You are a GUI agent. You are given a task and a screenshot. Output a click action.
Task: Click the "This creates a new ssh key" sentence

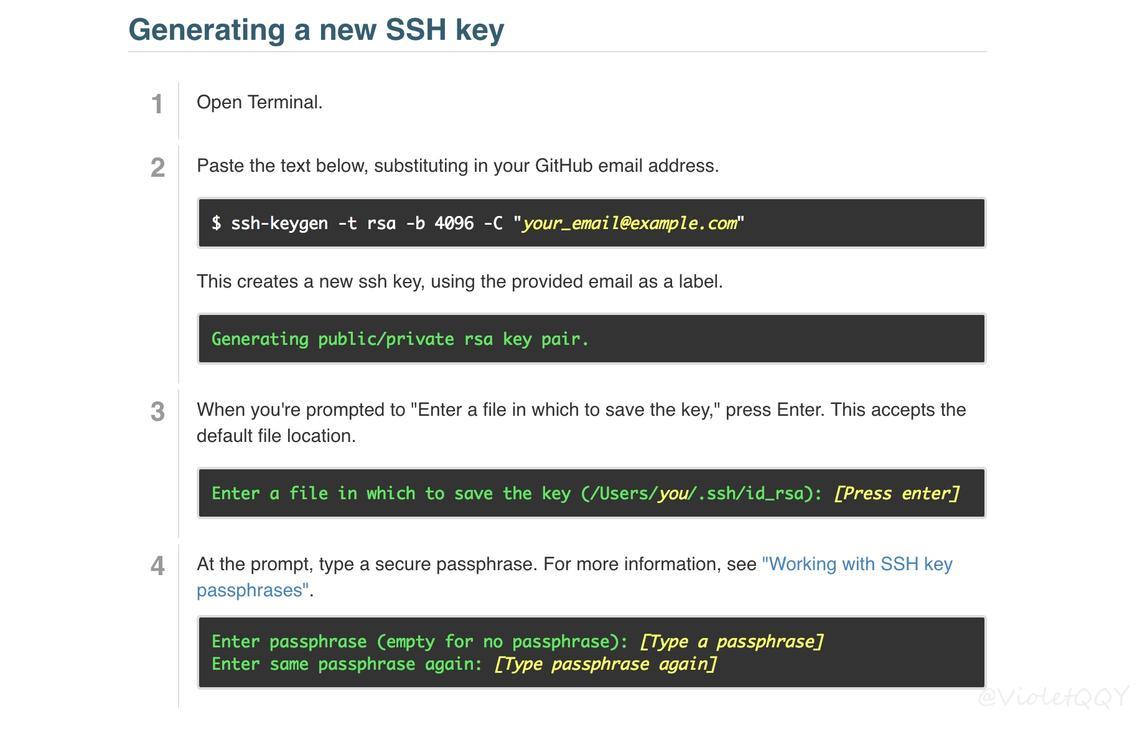click(459, 282)
